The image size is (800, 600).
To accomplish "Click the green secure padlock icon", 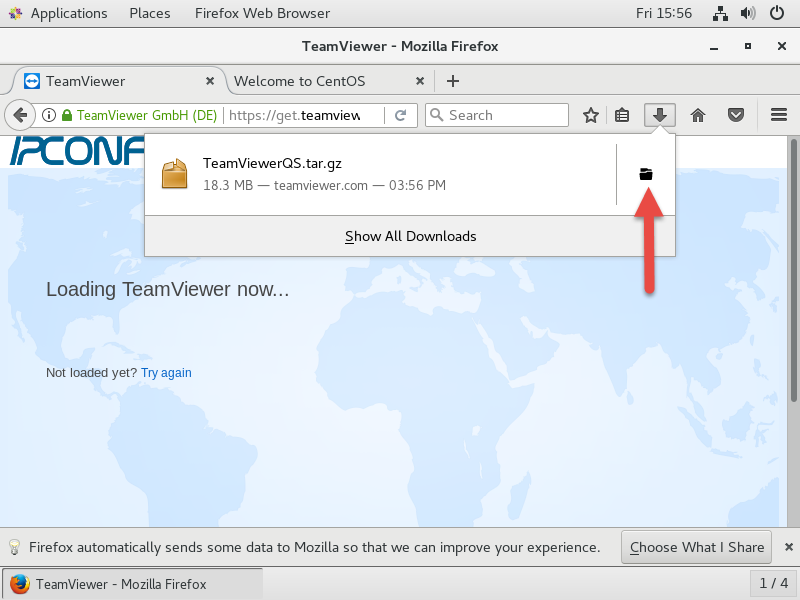I will click(67, 115).
